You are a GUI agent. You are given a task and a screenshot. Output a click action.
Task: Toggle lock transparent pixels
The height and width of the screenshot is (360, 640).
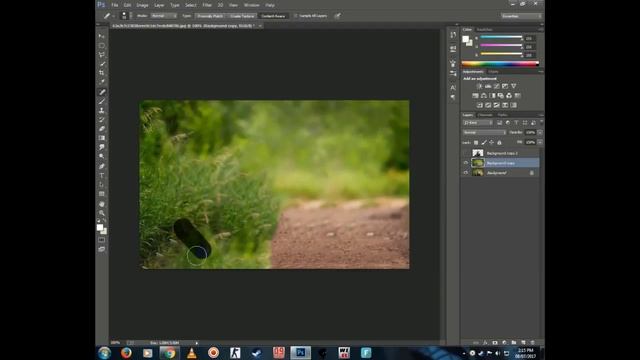click(x=476, y=142)
